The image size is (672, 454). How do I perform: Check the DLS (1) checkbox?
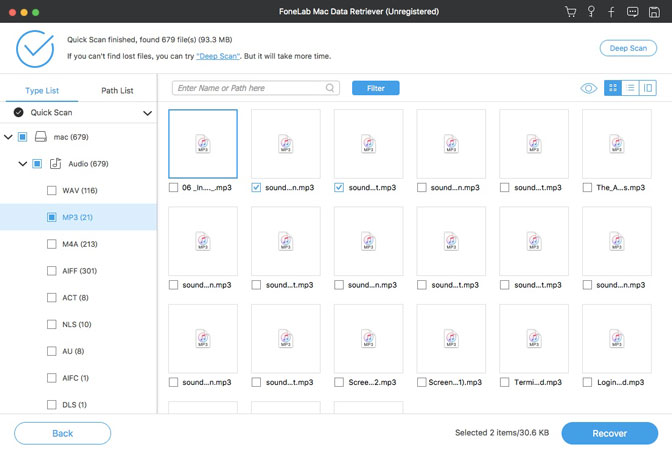pyautogui.click(x=51, y=404)
